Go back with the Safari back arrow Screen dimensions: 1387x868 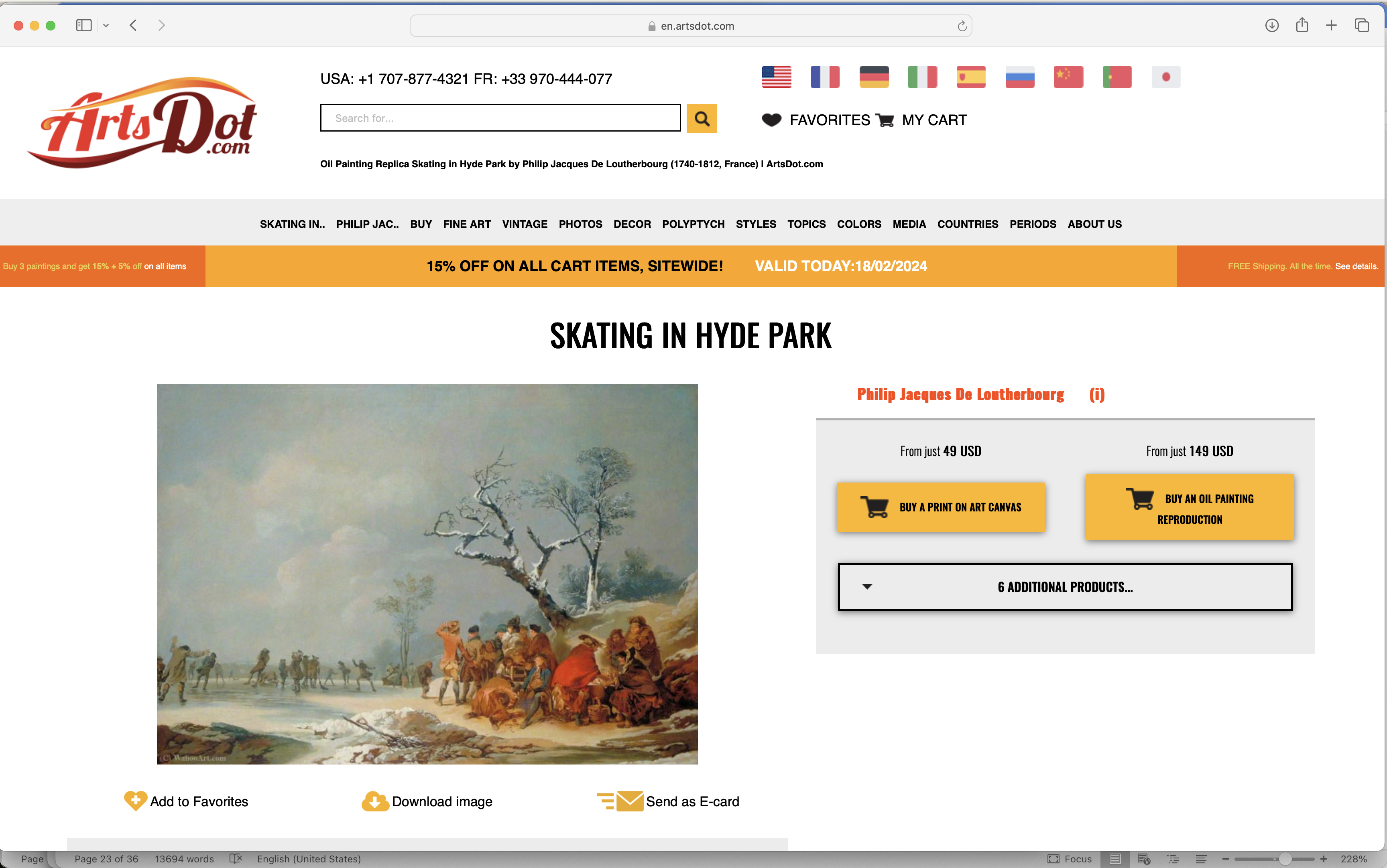[x=133, y=25]
